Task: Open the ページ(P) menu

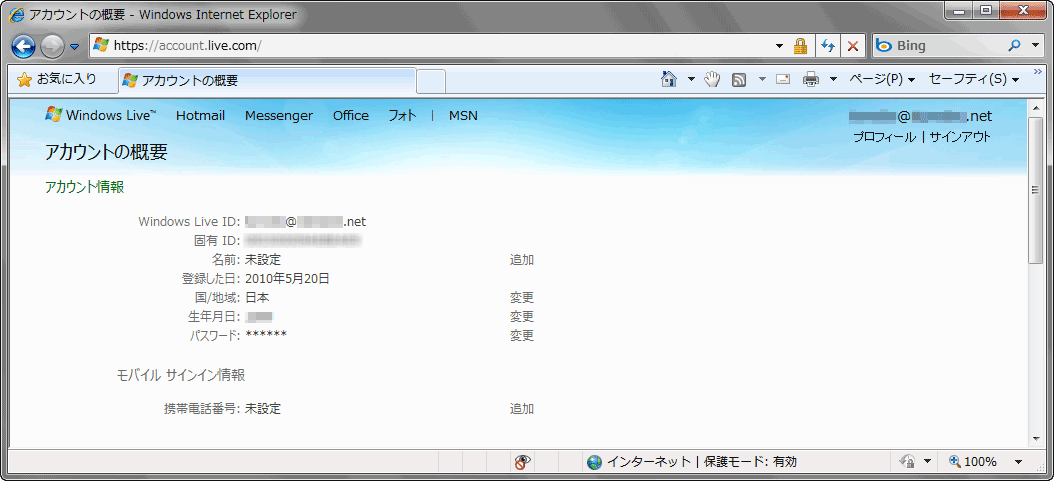Action: coord(882,79)
